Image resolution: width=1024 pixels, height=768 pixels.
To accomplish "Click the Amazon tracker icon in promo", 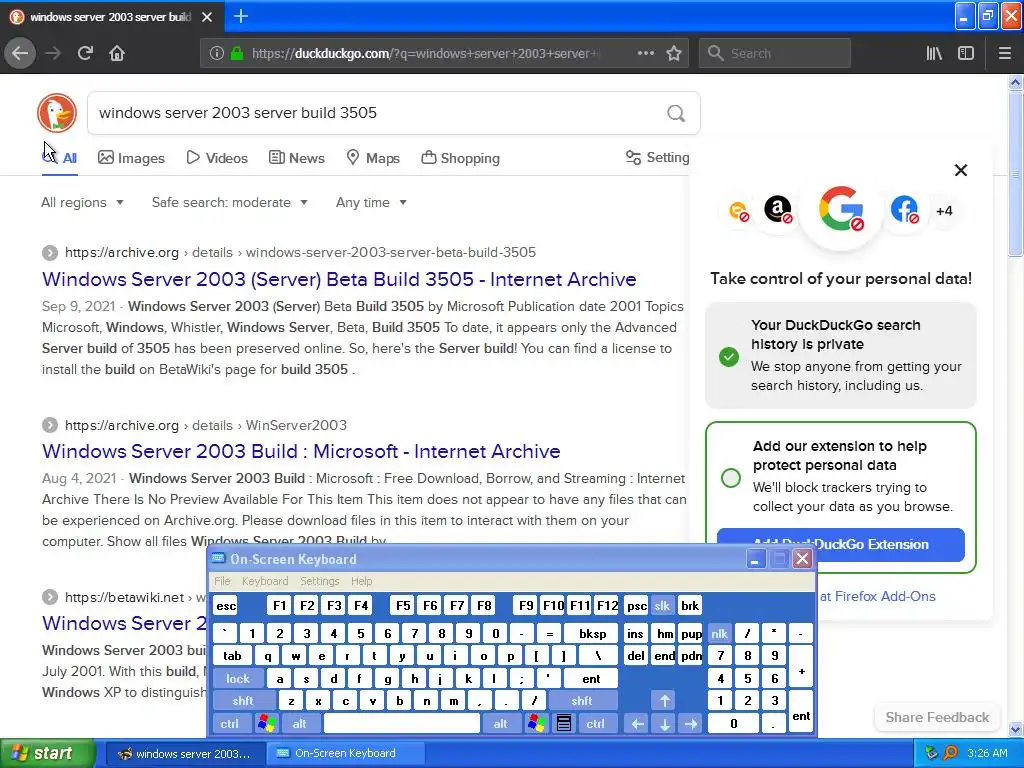I will coord(778,210).
